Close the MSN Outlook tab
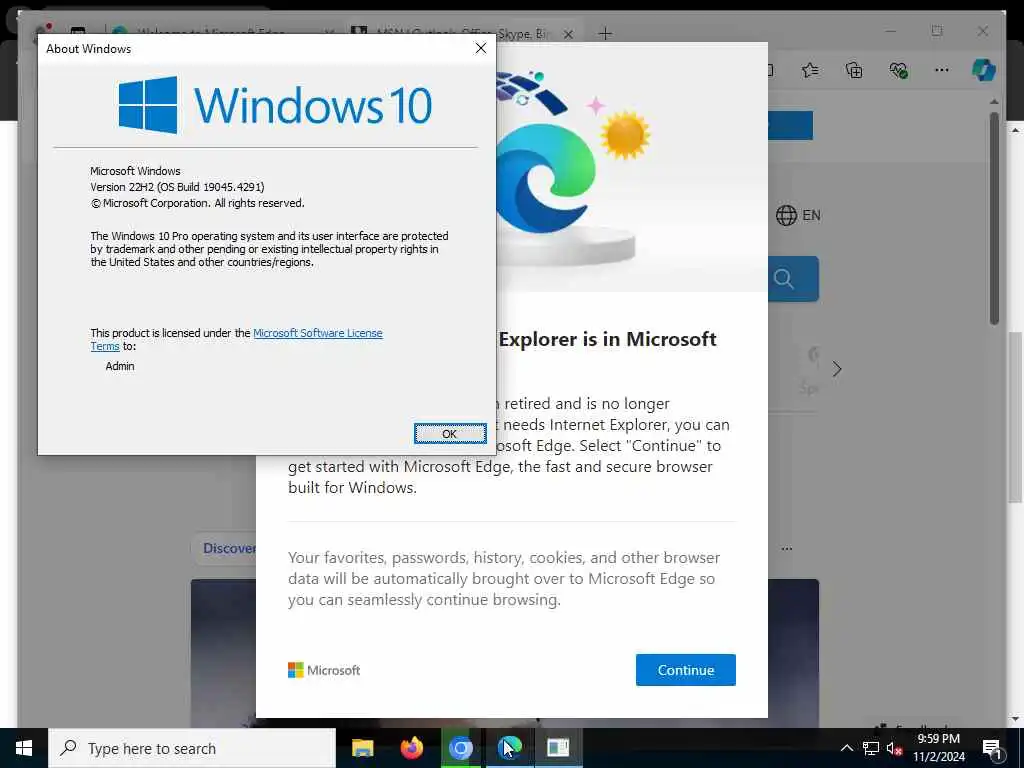 (x=569, y=34)
